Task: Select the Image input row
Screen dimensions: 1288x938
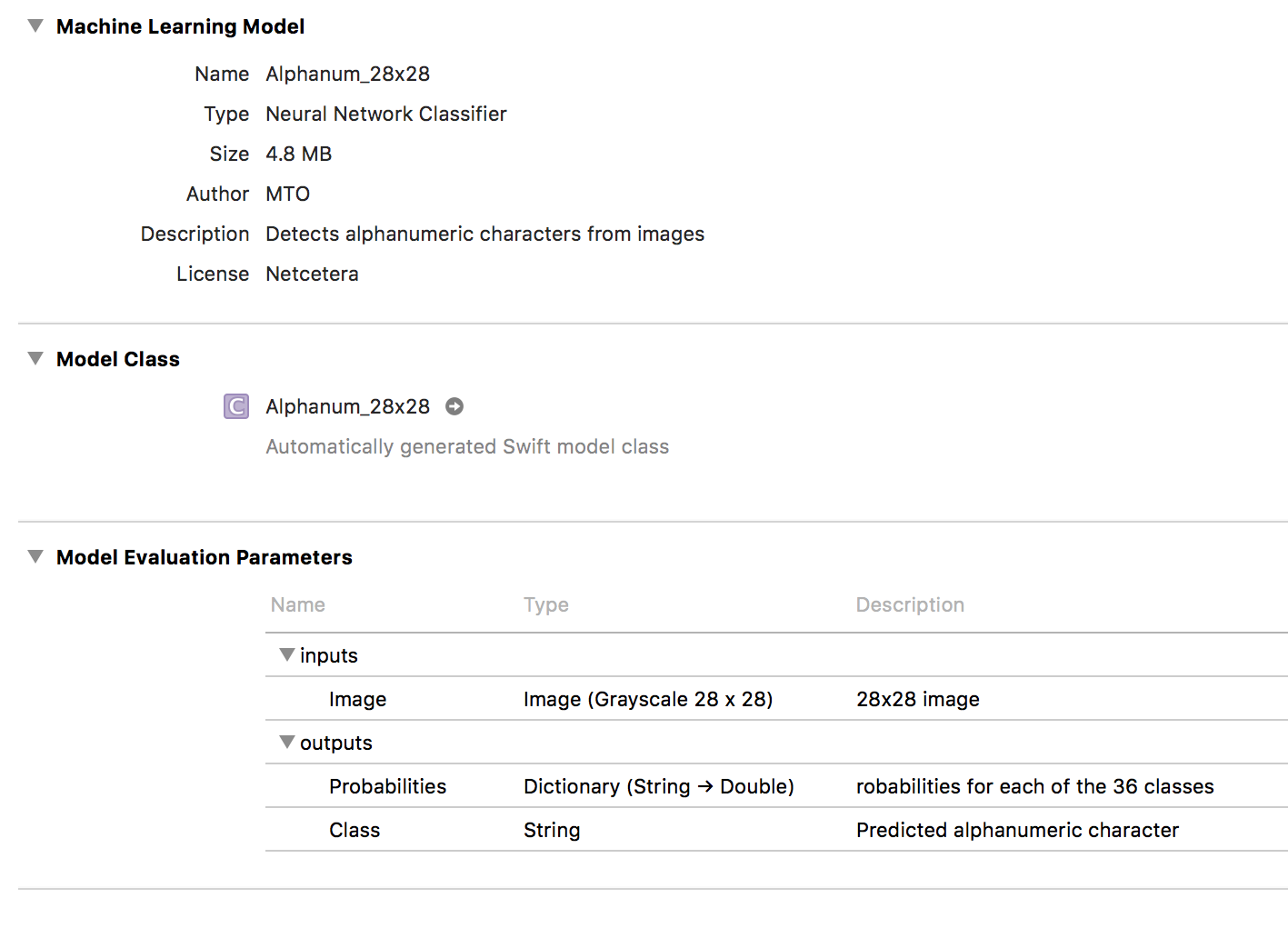Action: point(357,699)
